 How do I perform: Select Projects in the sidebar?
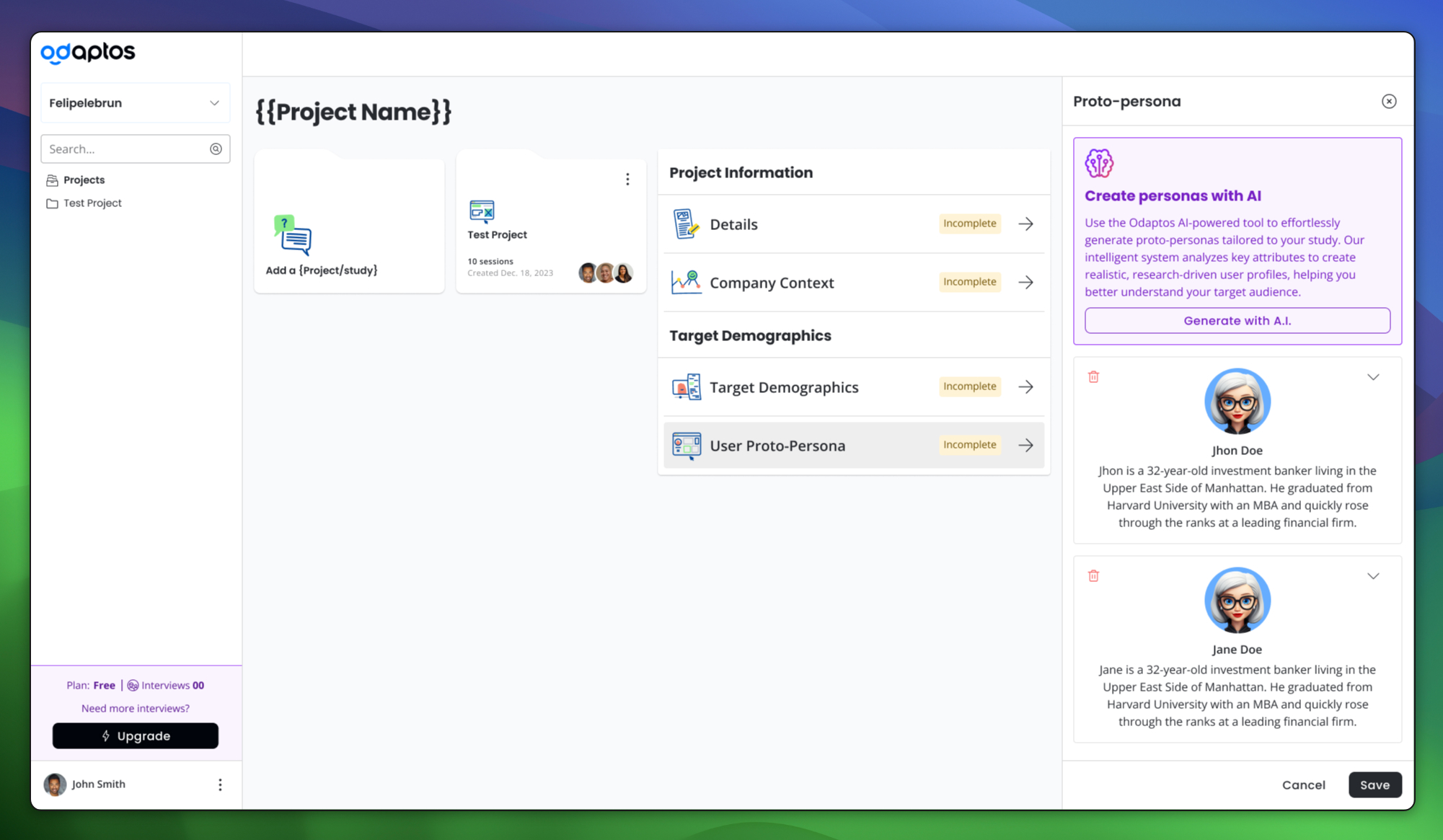tap(84, 180)
